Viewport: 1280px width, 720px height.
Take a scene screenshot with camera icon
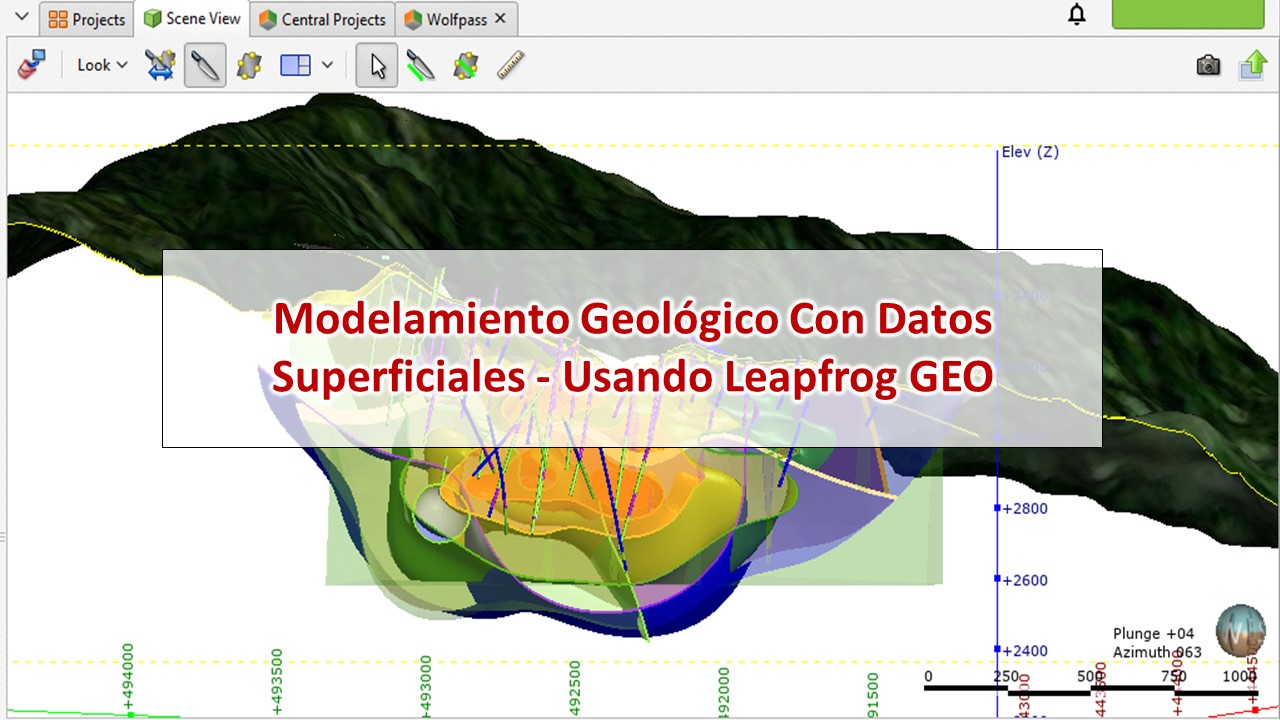pos(1208,66)
